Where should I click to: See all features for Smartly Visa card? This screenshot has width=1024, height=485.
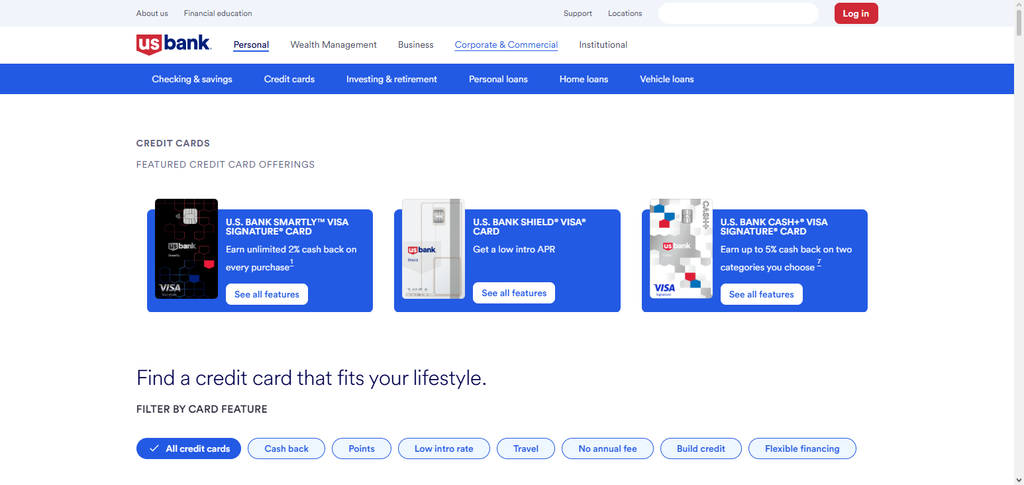point(266,294)
